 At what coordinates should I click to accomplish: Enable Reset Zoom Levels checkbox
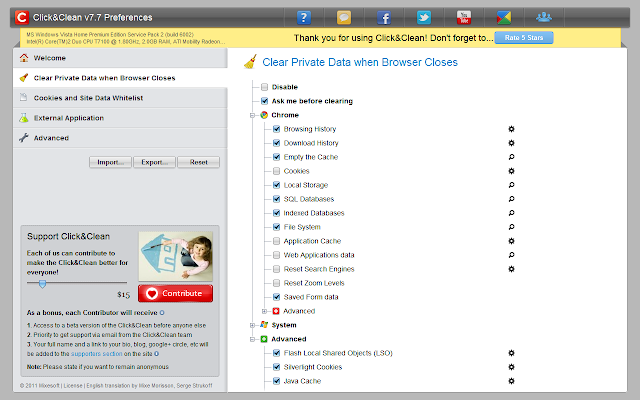point(276,283)
